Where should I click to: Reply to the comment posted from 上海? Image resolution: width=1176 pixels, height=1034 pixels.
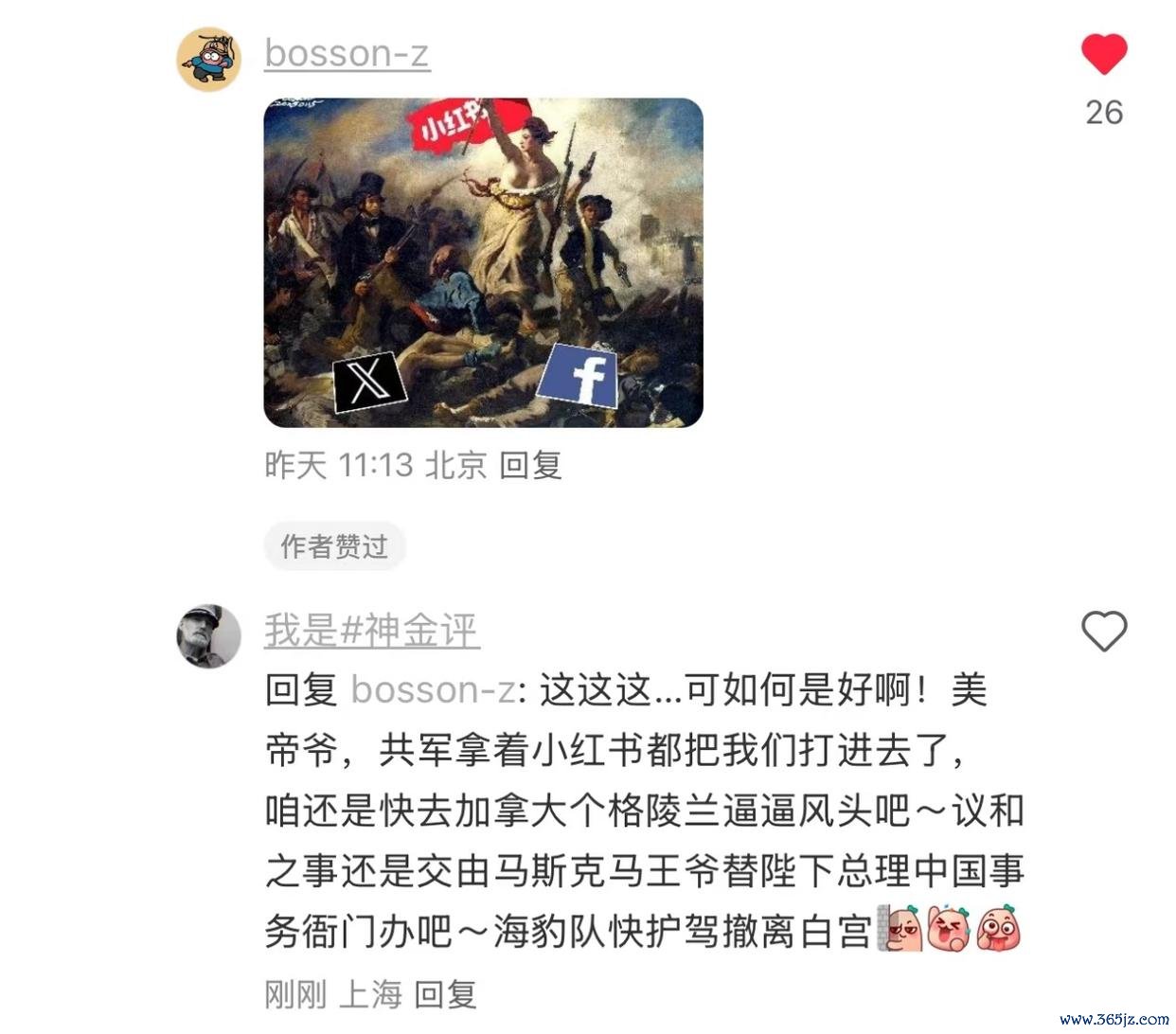[x=445, y=993]
